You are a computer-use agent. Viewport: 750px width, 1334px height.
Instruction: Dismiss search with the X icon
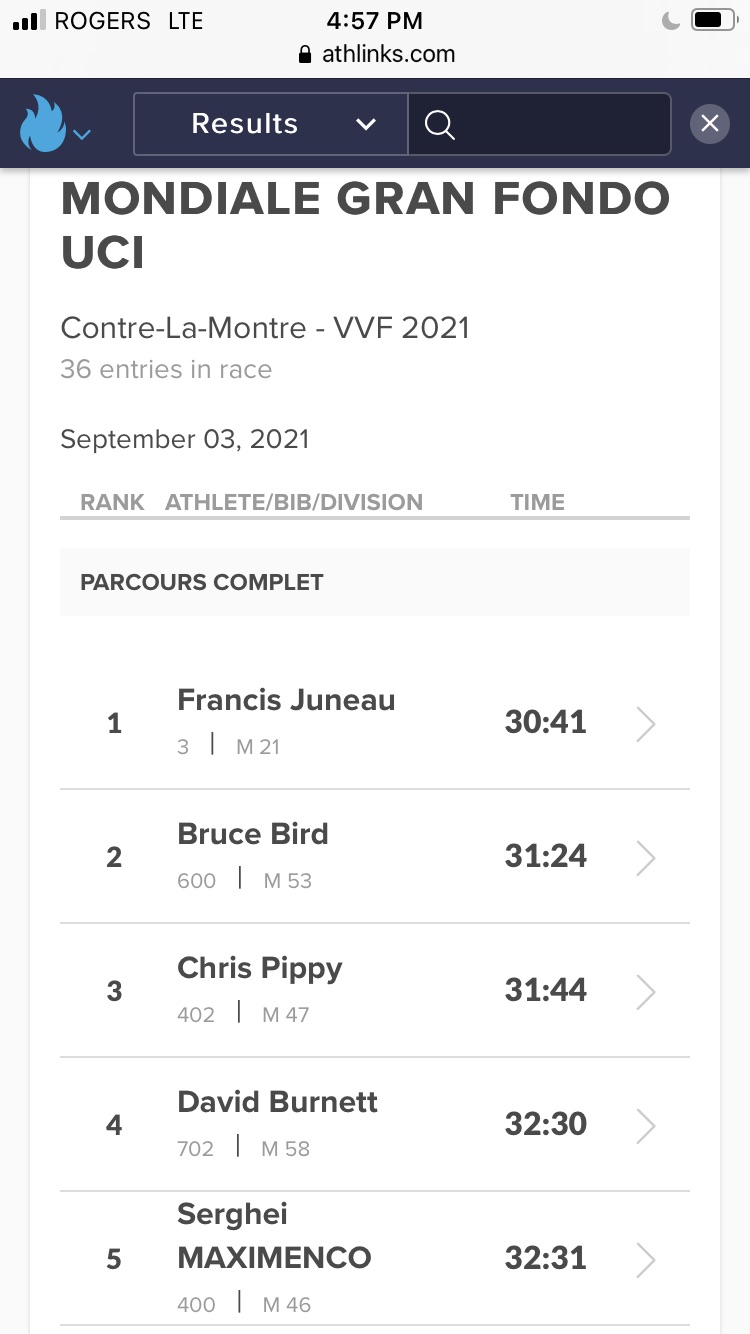pyautogui.click(x=709, y=124)
